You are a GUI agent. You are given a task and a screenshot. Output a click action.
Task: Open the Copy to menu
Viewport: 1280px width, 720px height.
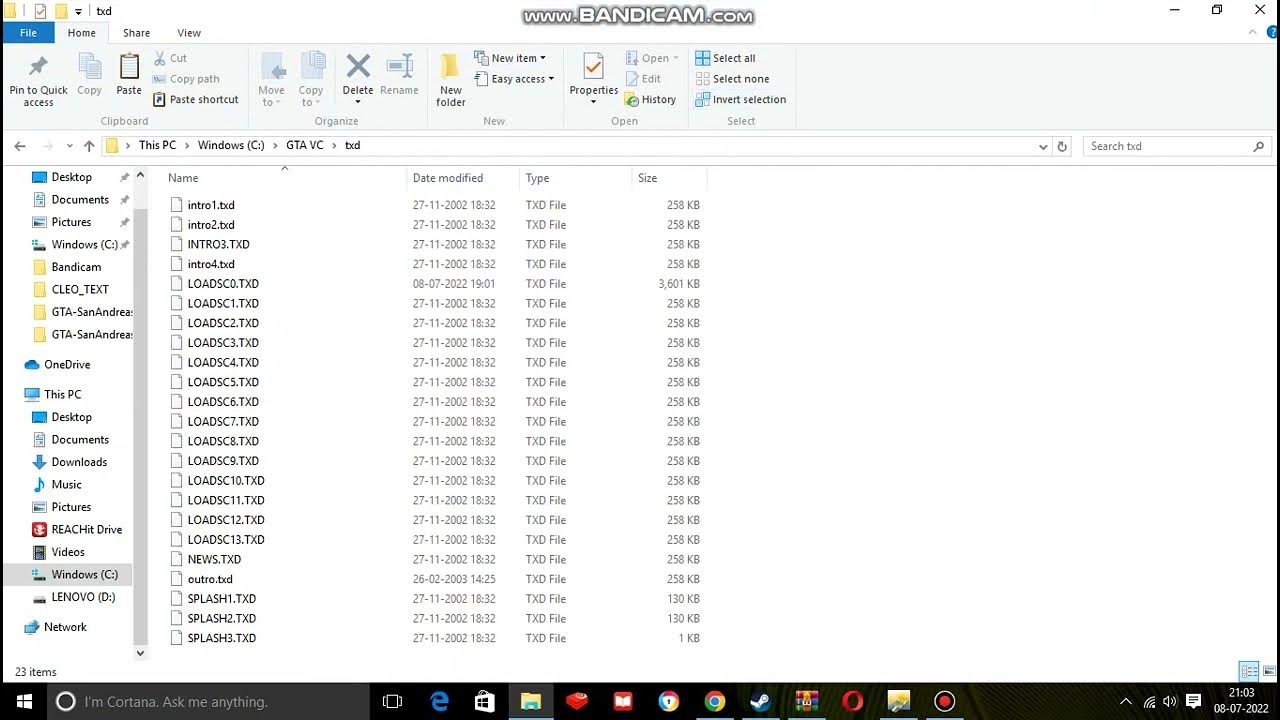click(x=311, y=80)
